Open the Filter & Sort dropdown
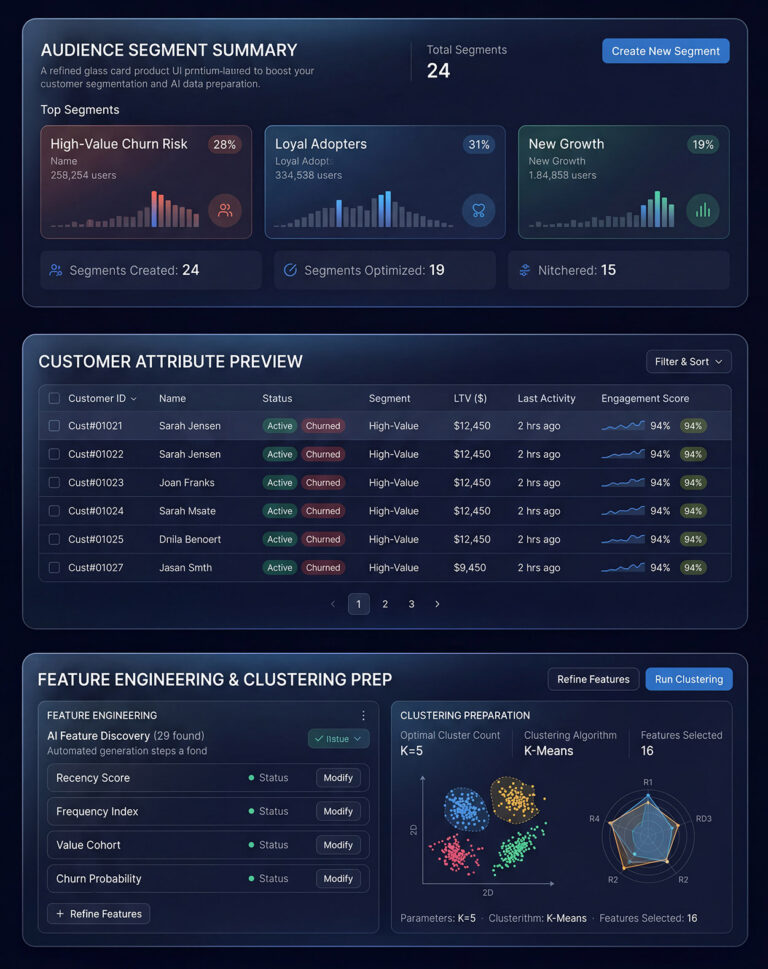Image resolution: width=768 pixels, height=969 pixels. click(x=689, y=362)
